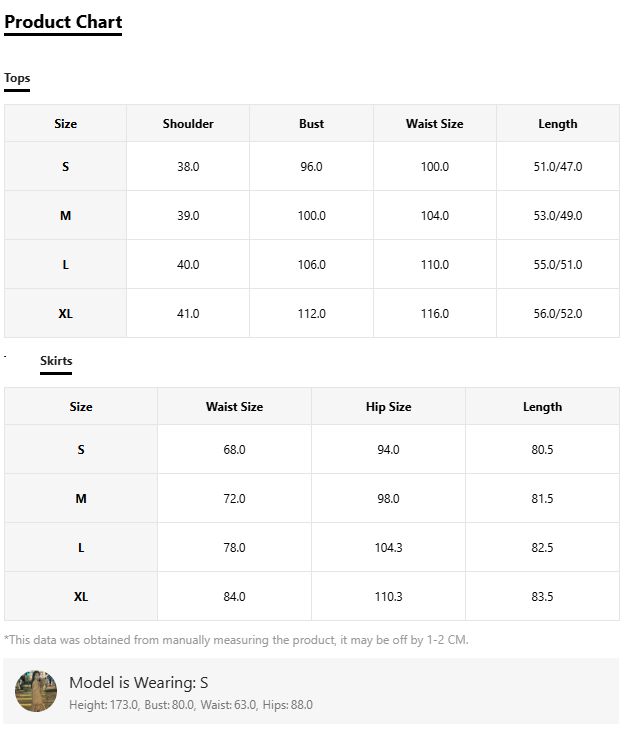Click the 112.0 bust cell
Image resolution: width=624 pixels, height=734 pixels.
[311, 314]
